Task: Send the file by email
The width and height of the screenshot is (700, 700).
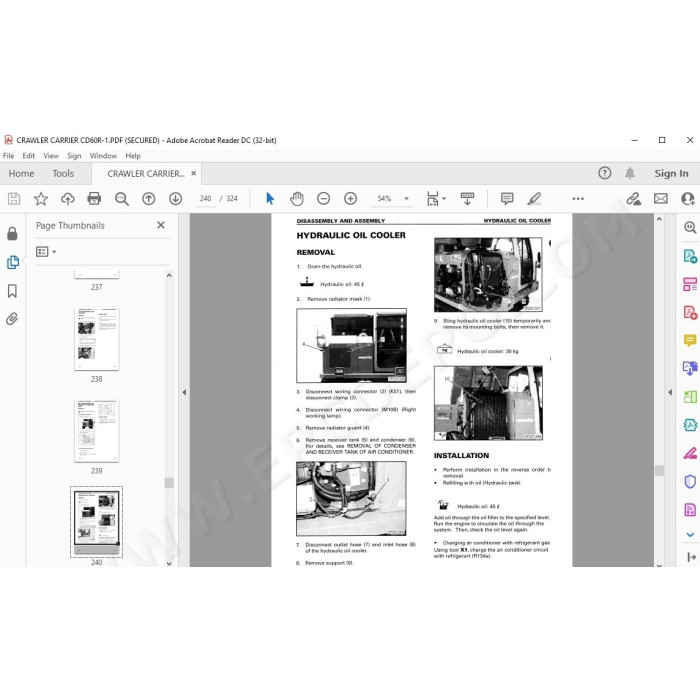Action: (x=661, y=199)
